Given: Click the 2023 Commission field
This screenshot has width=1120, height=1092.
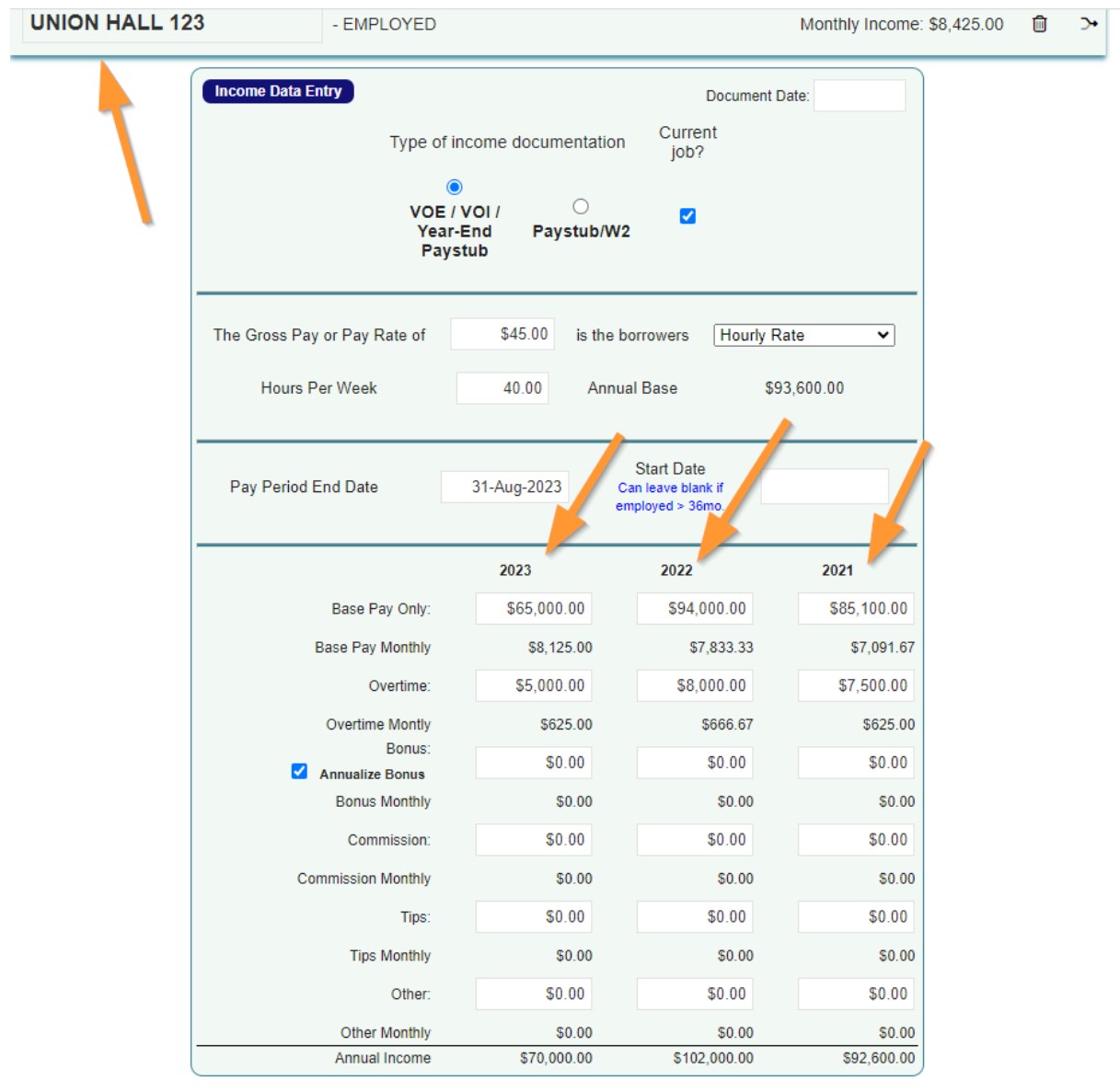Looking at the screenshot, I should (534, 839).
